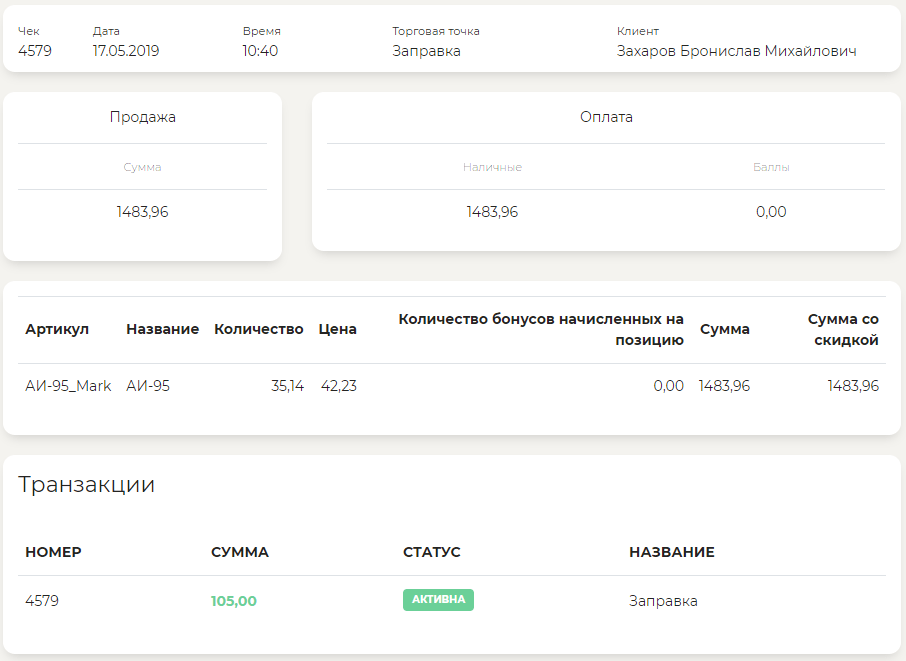Click the client name Захаров Бронислав Михайлович

[736, 51]
